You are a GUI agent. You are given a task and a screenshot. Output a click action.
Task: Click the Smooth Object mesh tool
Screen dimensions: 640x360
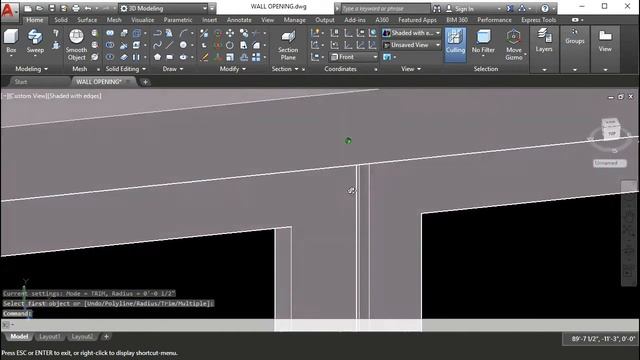(76, 45)
